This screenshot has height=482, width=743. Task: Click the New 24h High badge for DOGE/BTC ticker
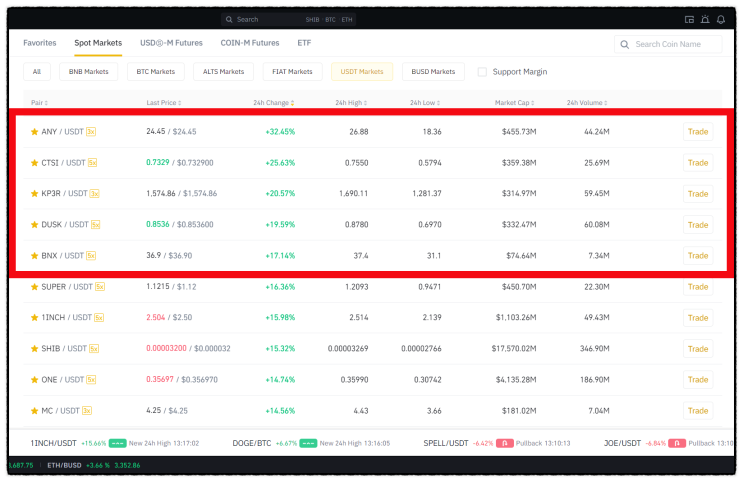(308, 443)
